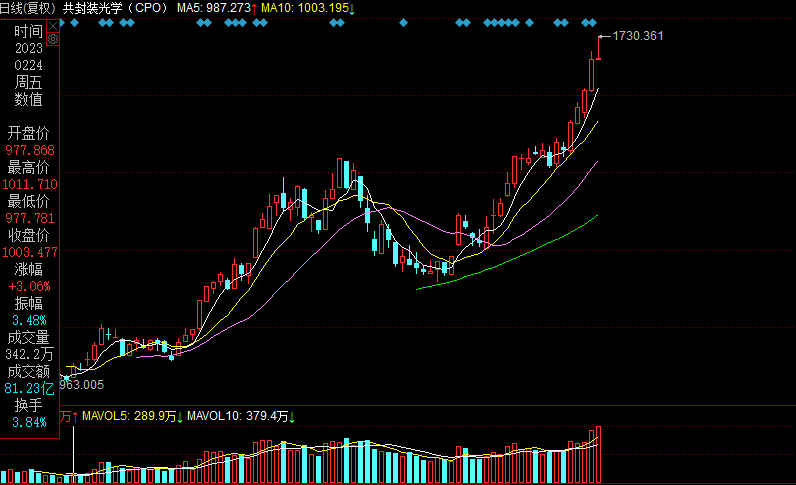796x485 pixels.
Task: Click the 日线(复权) period label
Action: 29,7
